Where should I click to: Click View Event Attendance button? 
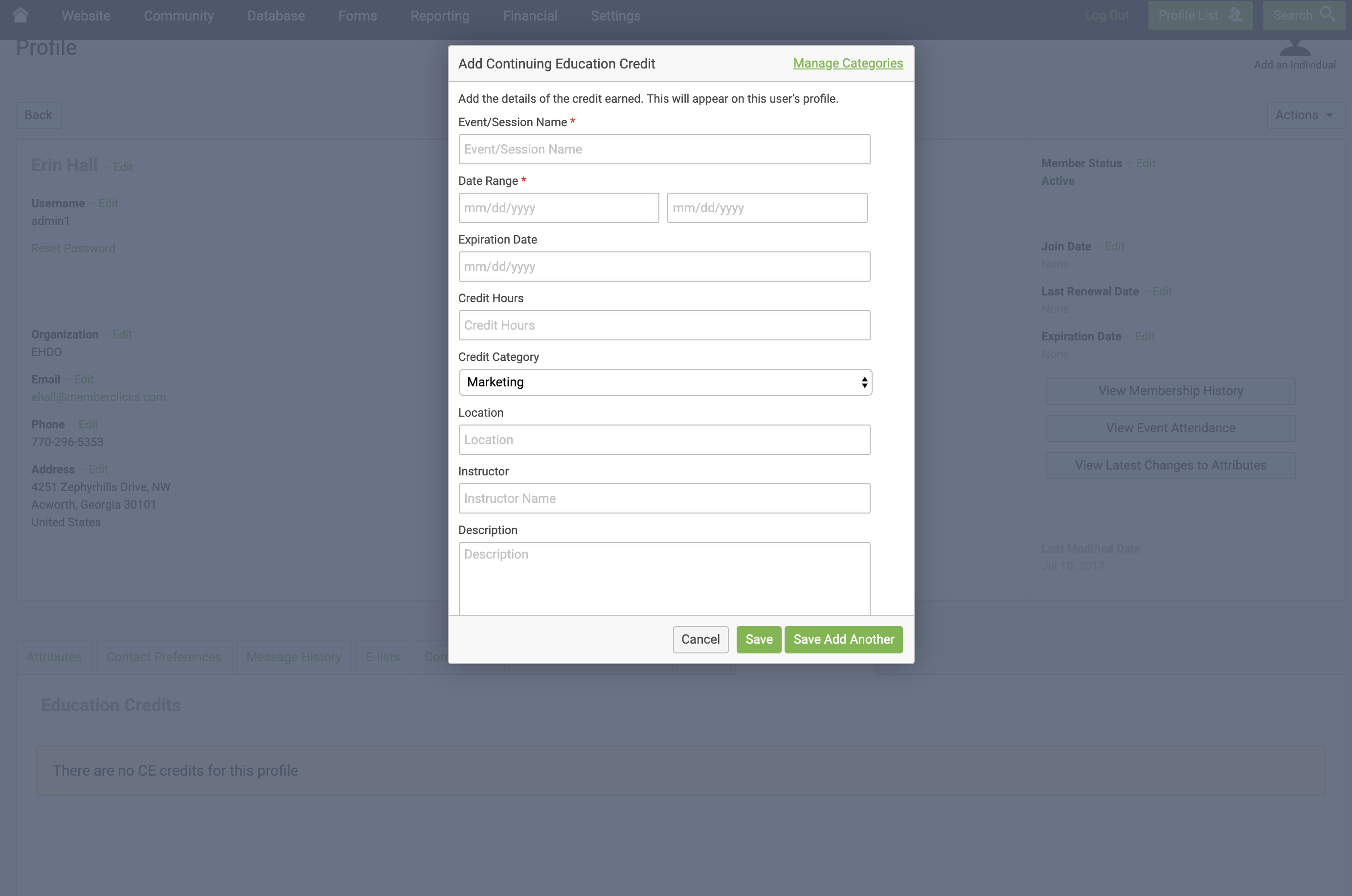coord(1171,428)
